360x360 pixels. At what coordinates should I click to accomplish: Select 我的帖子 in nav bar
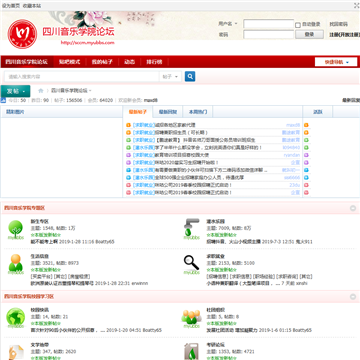pyautogui.click(x=102, y=62)
